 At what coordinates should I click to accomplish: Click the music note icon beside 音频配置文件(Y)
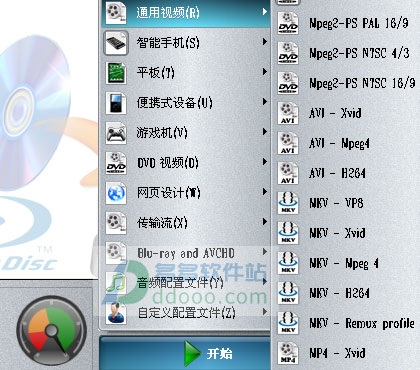pos(116,283)
